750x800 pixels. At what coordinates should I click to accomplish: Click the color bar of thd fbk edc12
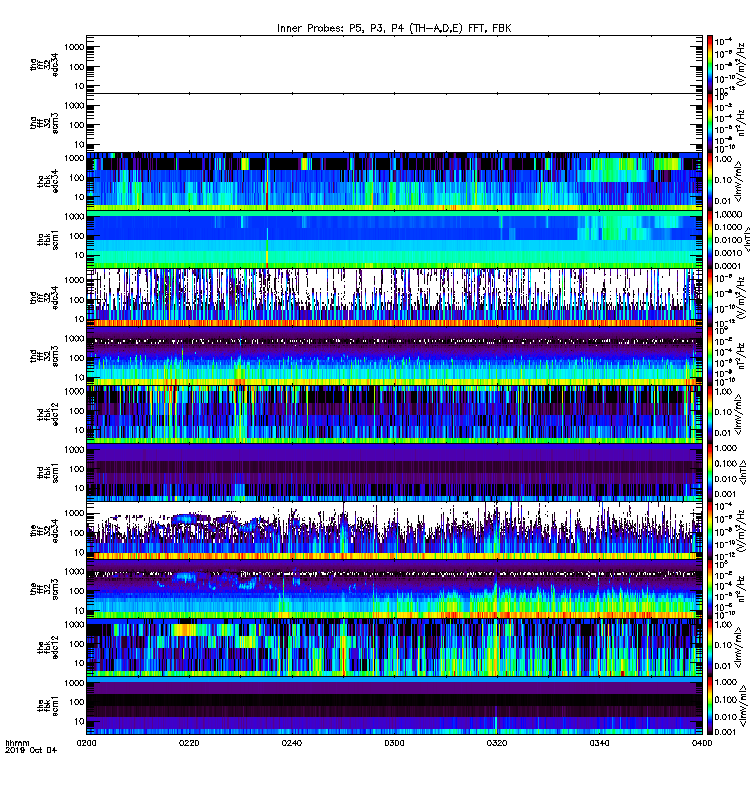click(x=710, y=414)
